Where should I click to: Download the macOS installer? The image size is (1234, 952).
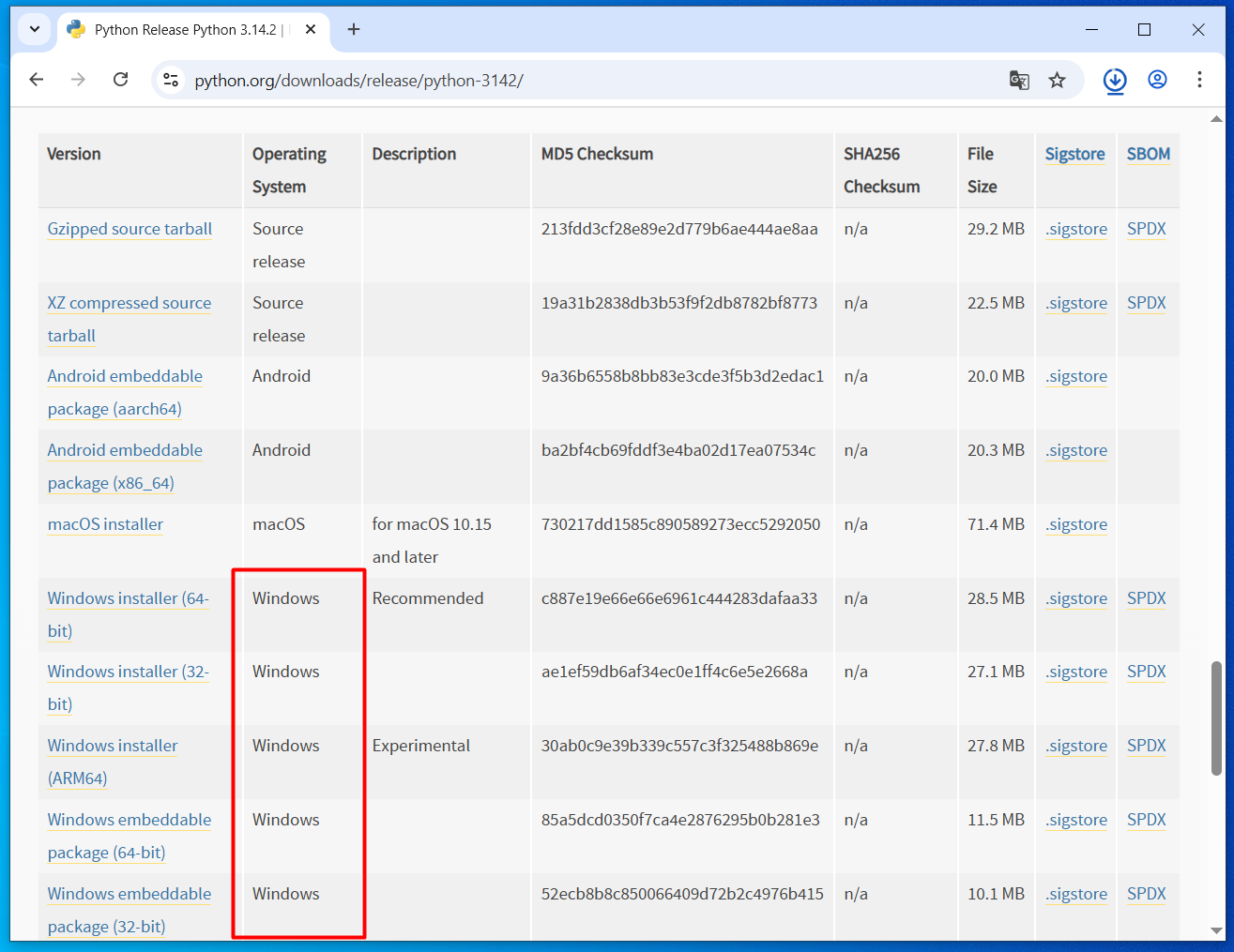pos(105,524)
